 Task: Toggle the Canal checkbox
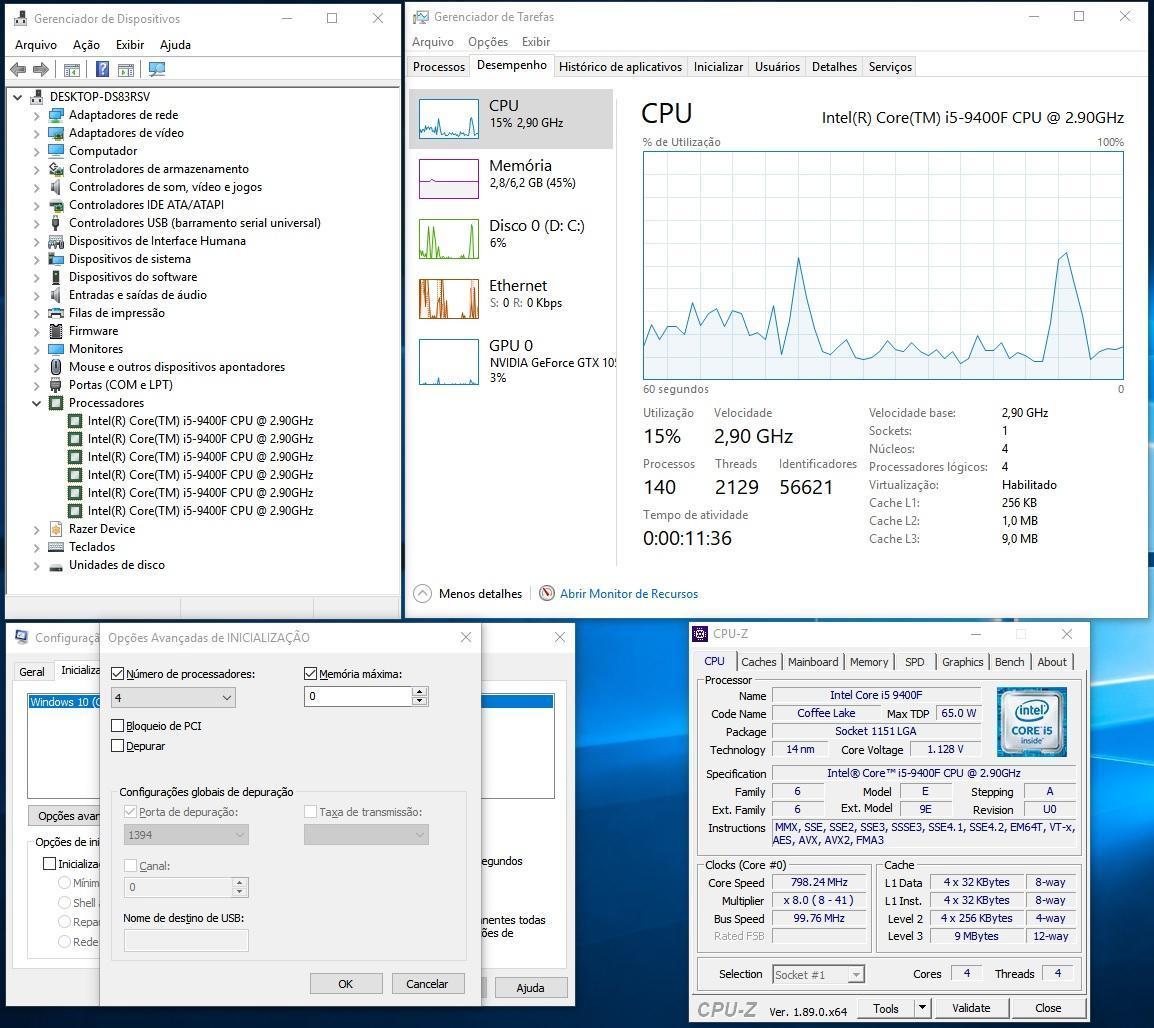click(x=130, y=866)
